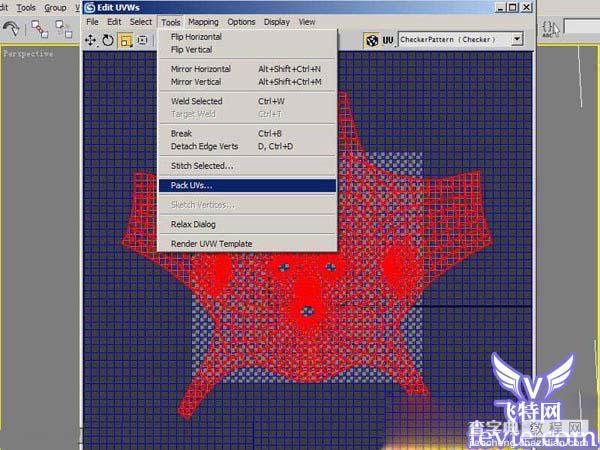Screen dimensions: 600x450
Task: Choose Flip Horizontal from Tools menu
Action: click(x=247, y=37)
